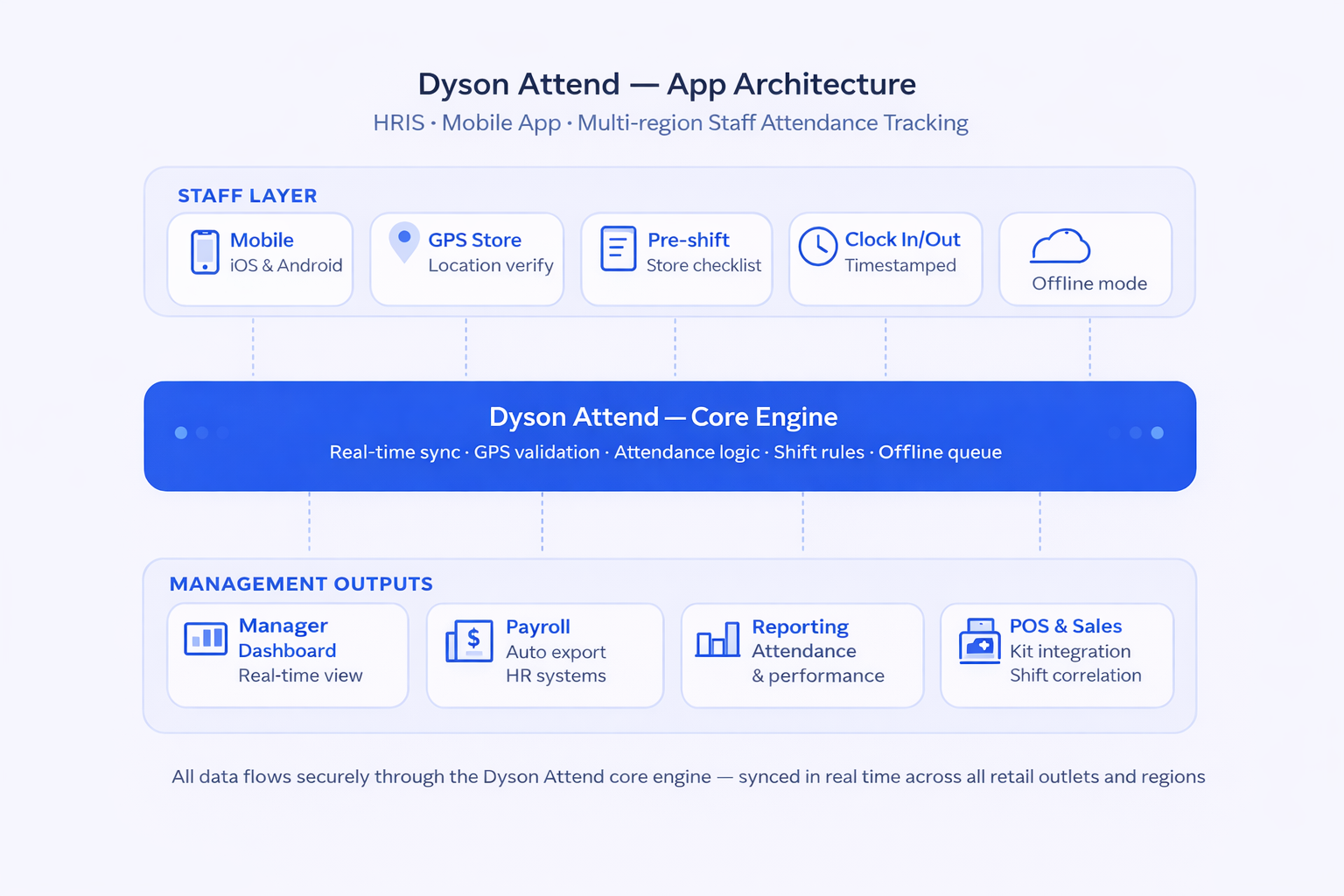Click the Kit integration text
1344x896 pixels.
[x=1070, y=651]
